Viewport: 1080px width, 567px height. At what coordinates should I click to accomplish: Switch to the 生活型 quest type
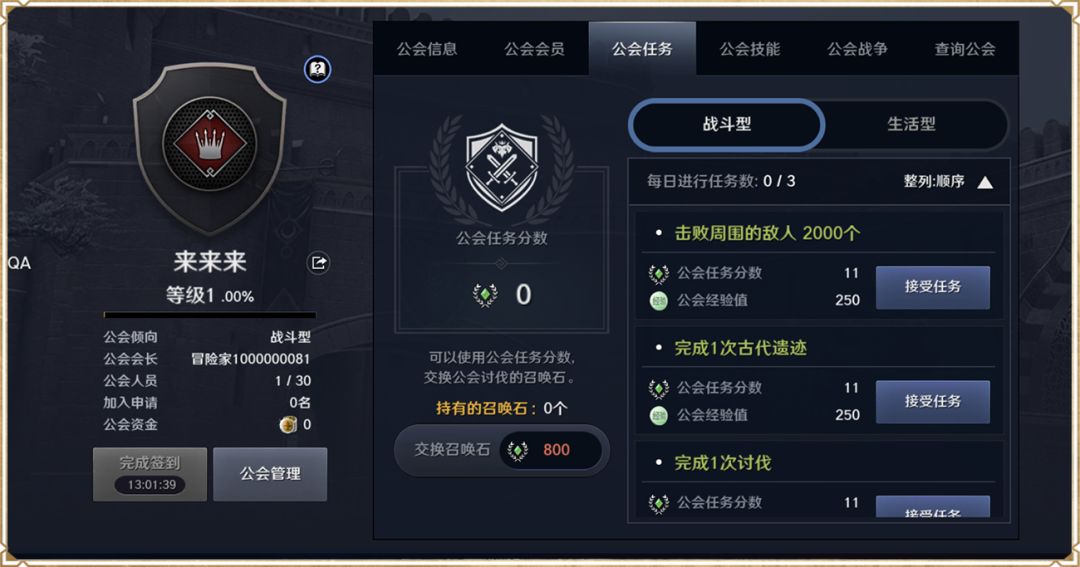(911, 125)
